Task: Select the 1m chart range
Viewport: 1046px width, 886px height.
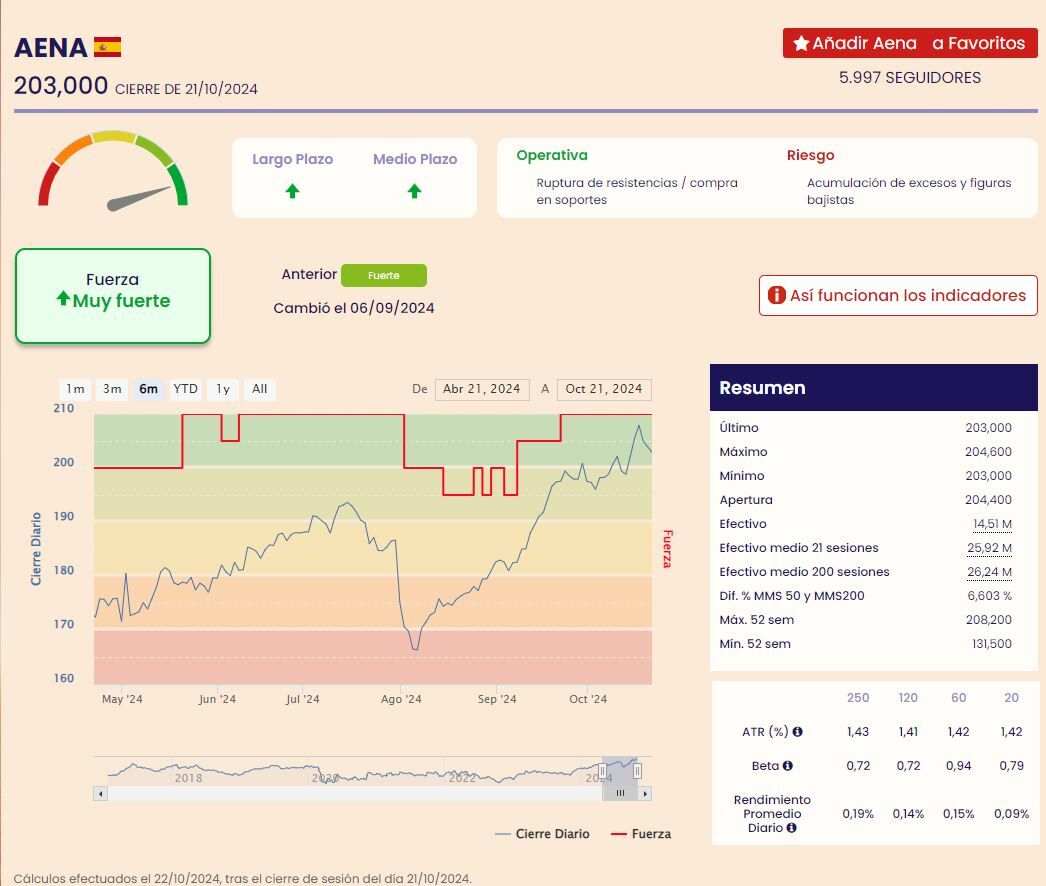Action: (x=75, y=389)
